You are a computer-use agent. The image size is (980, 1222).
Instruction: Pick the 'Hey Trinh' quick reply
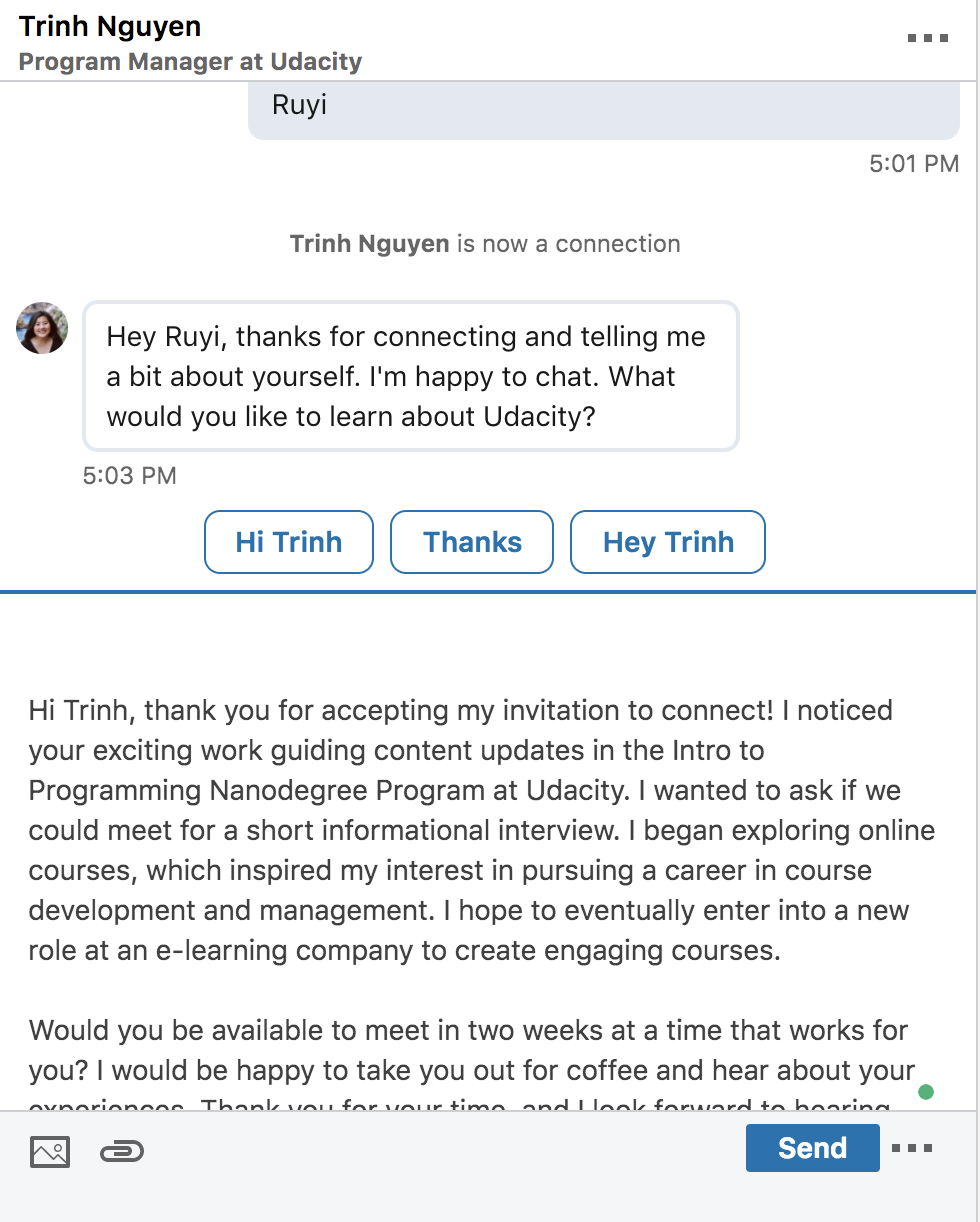tap(668, 542)
